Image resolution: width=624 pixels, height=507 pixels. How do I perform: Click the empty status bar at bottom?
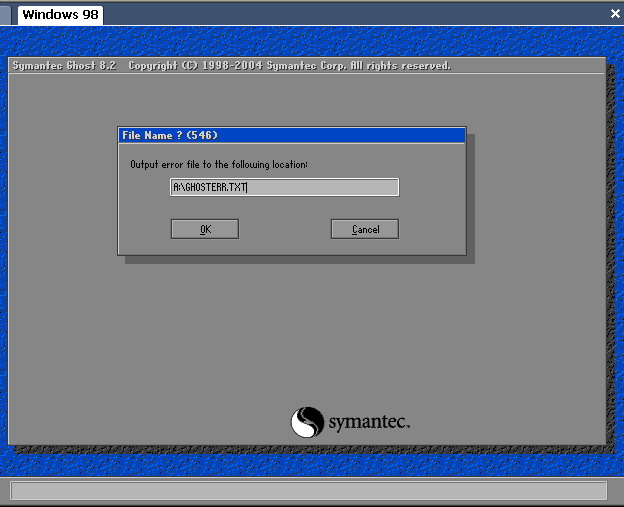(308, 490)
